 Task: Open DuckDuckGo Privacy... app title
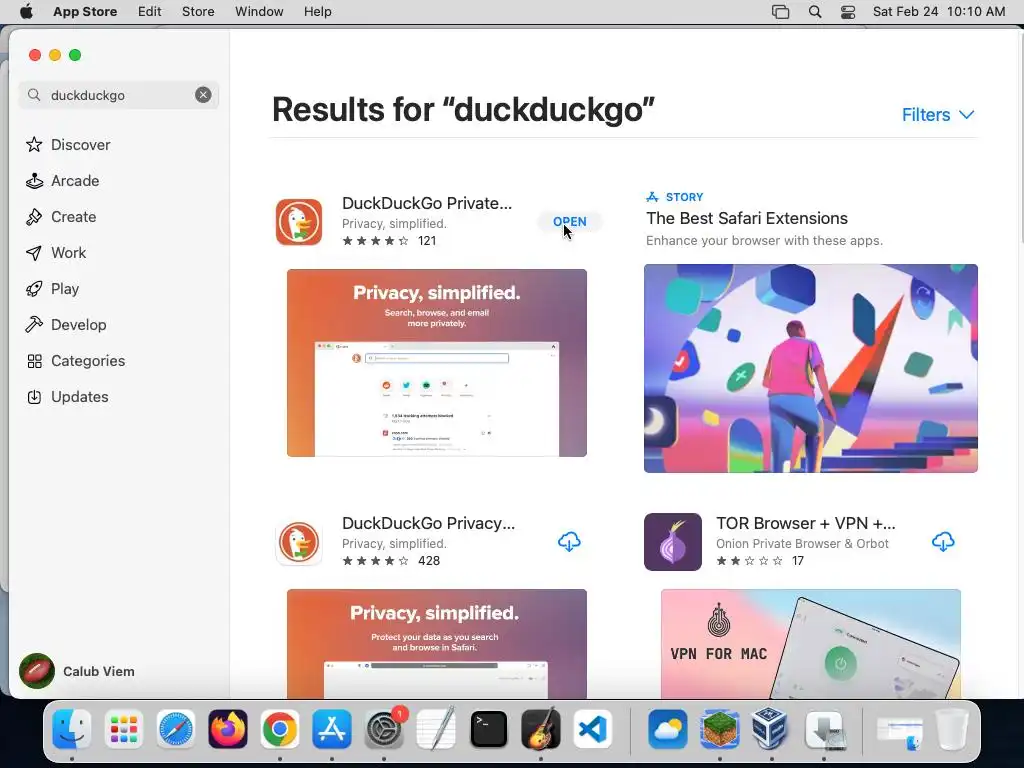tap(428, 523)
